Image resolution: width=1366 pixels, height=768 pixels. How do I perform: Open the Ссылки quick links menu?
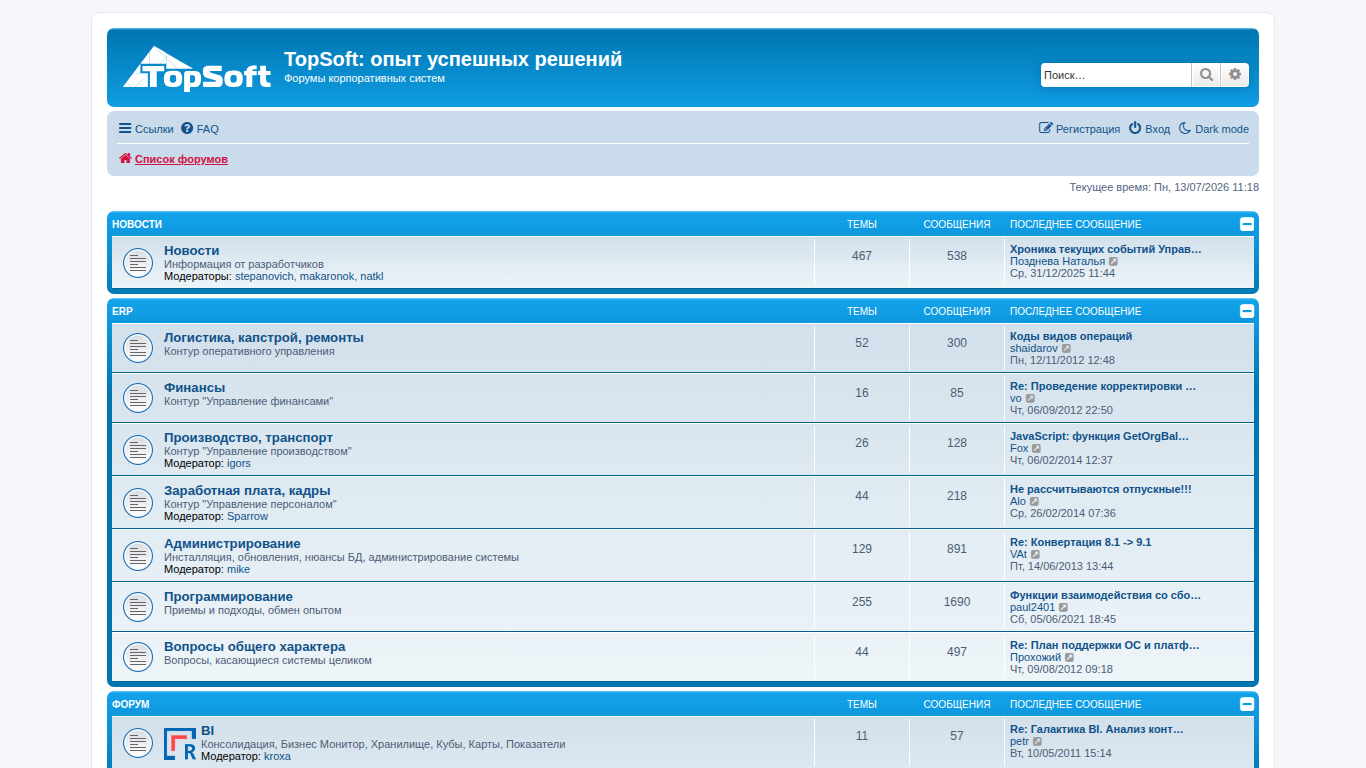tap(146, 129)
